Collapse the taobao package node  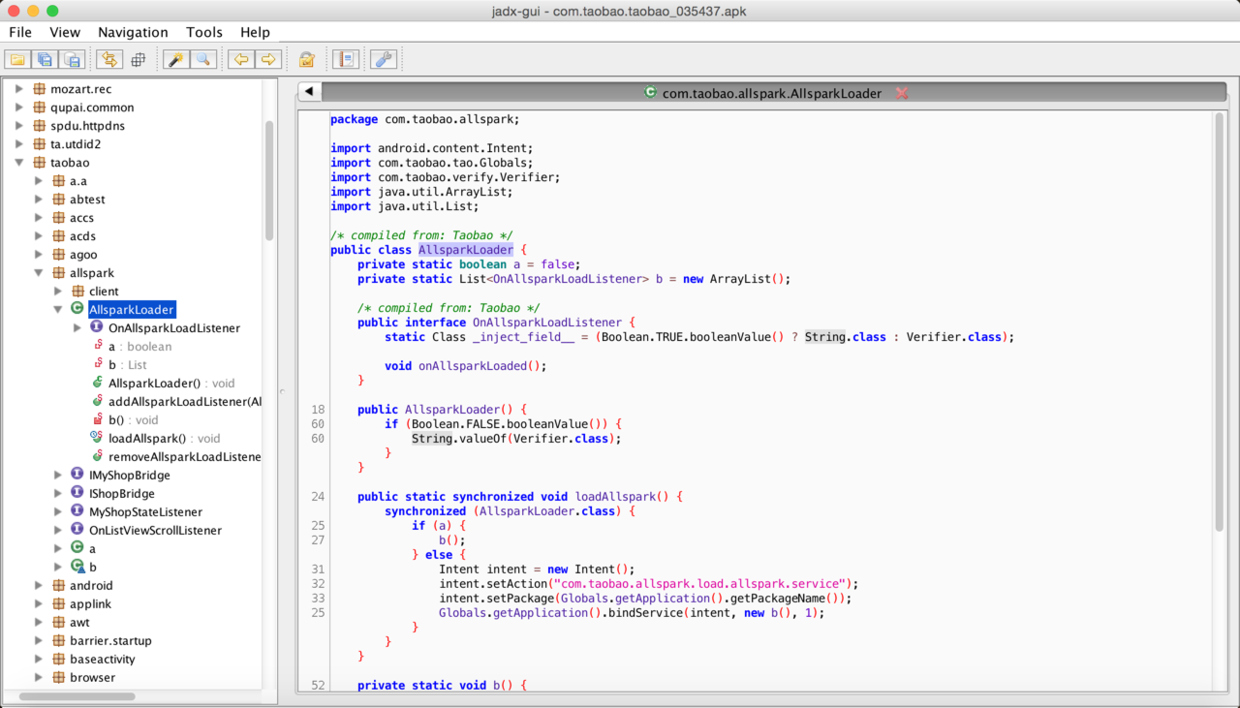point(19,162)
